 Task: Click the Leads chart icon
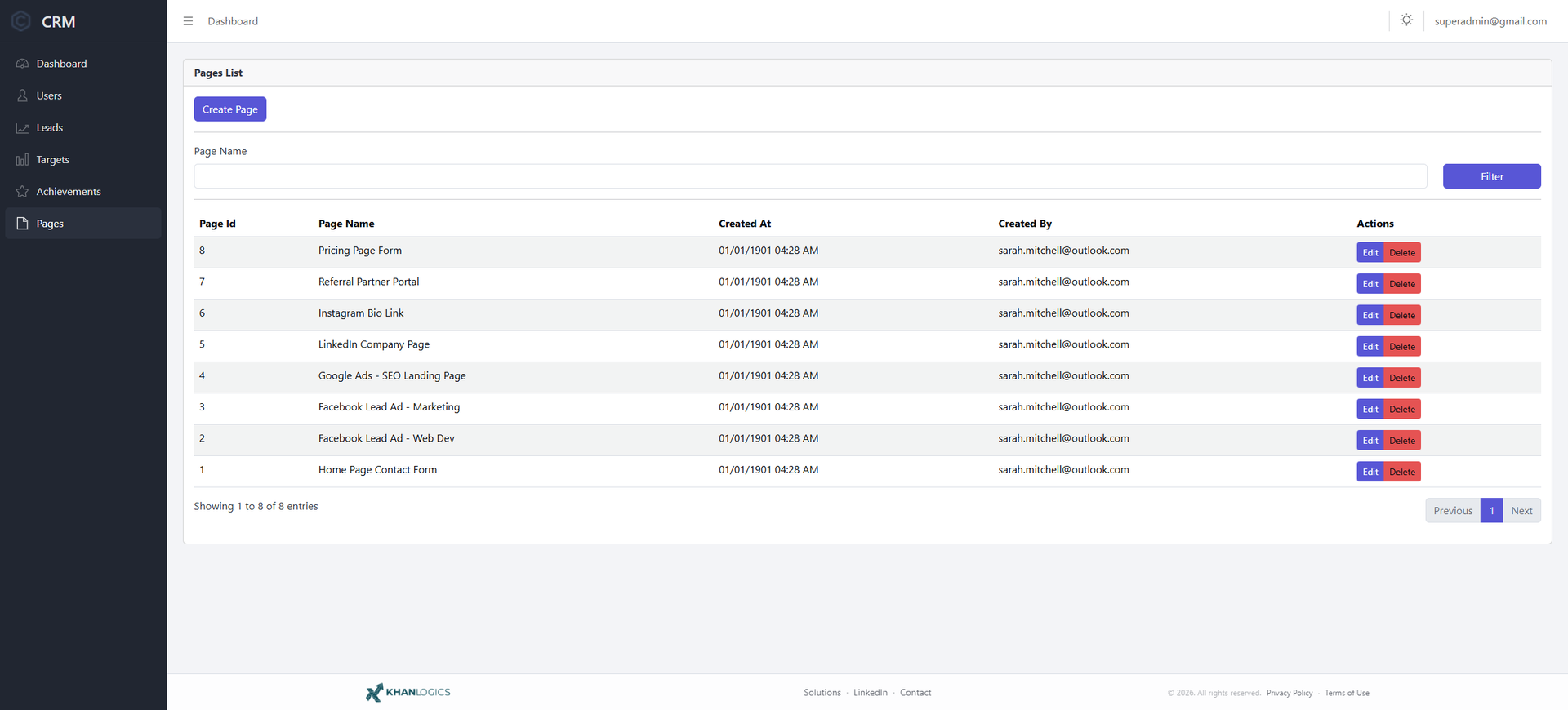22,128
